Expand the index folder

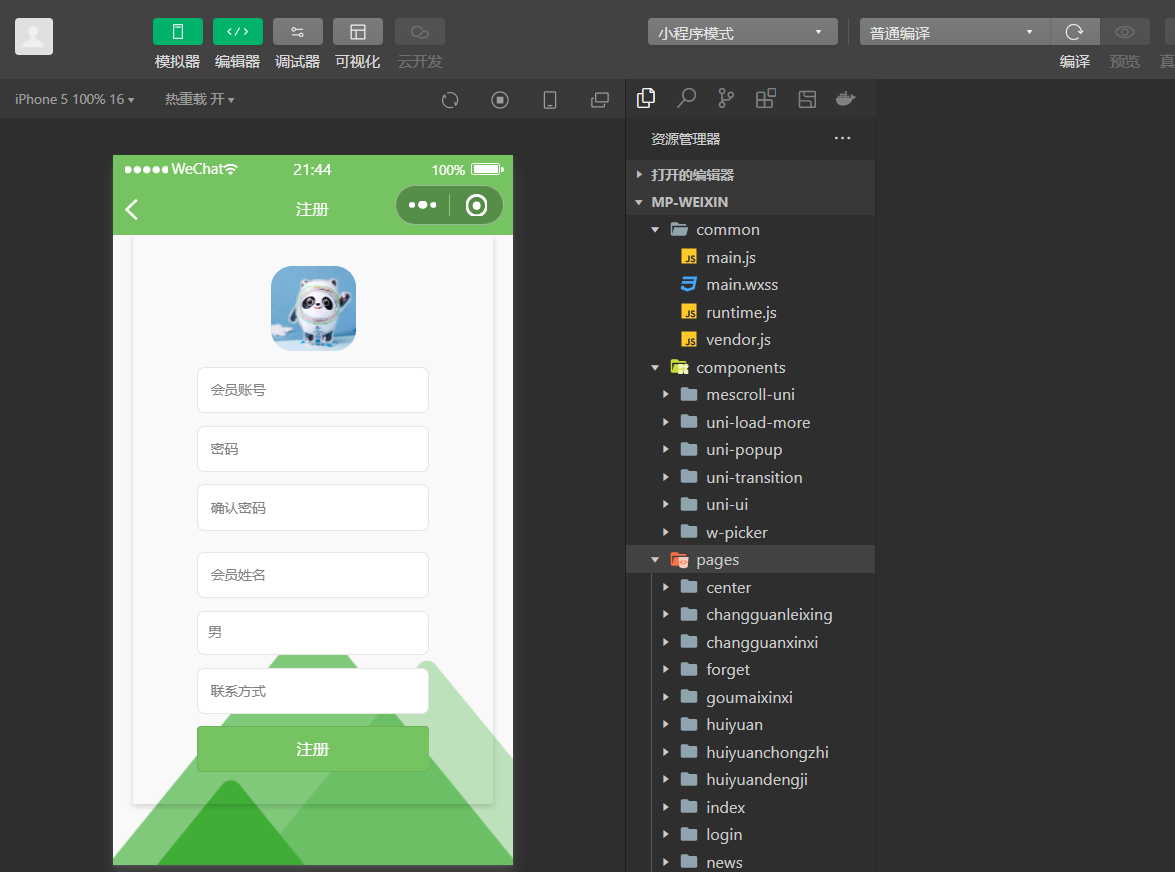point(750,808)
